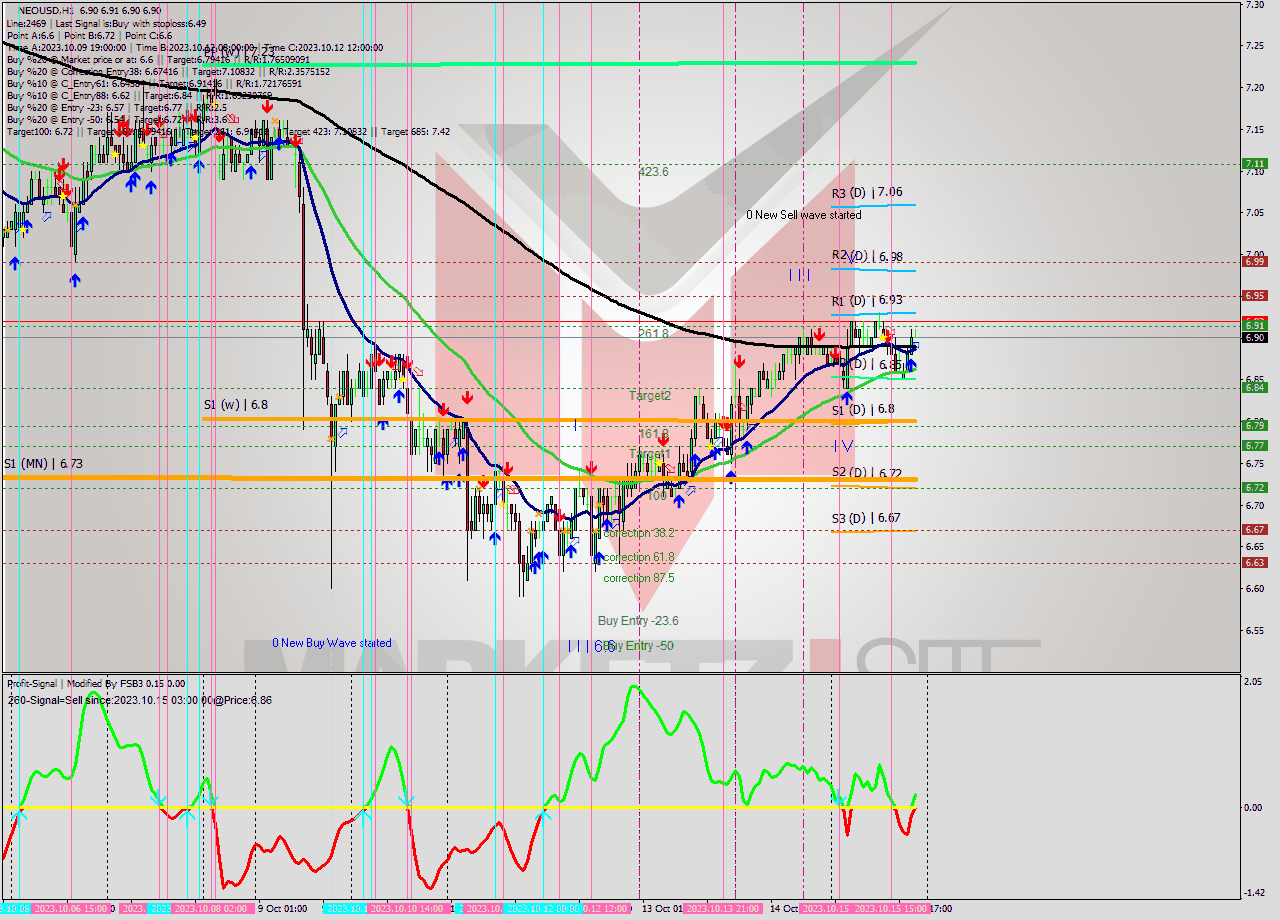
Task: Click the 'Target1' label
Action: [650, 454]
